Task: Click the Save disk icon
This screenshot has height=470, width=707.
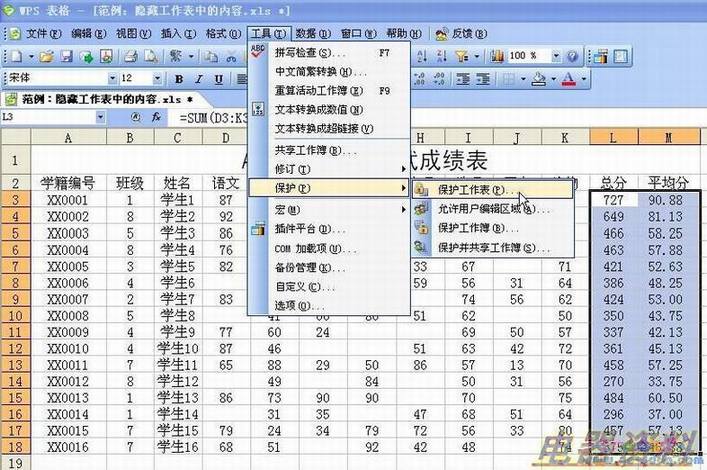Action: 66,57
